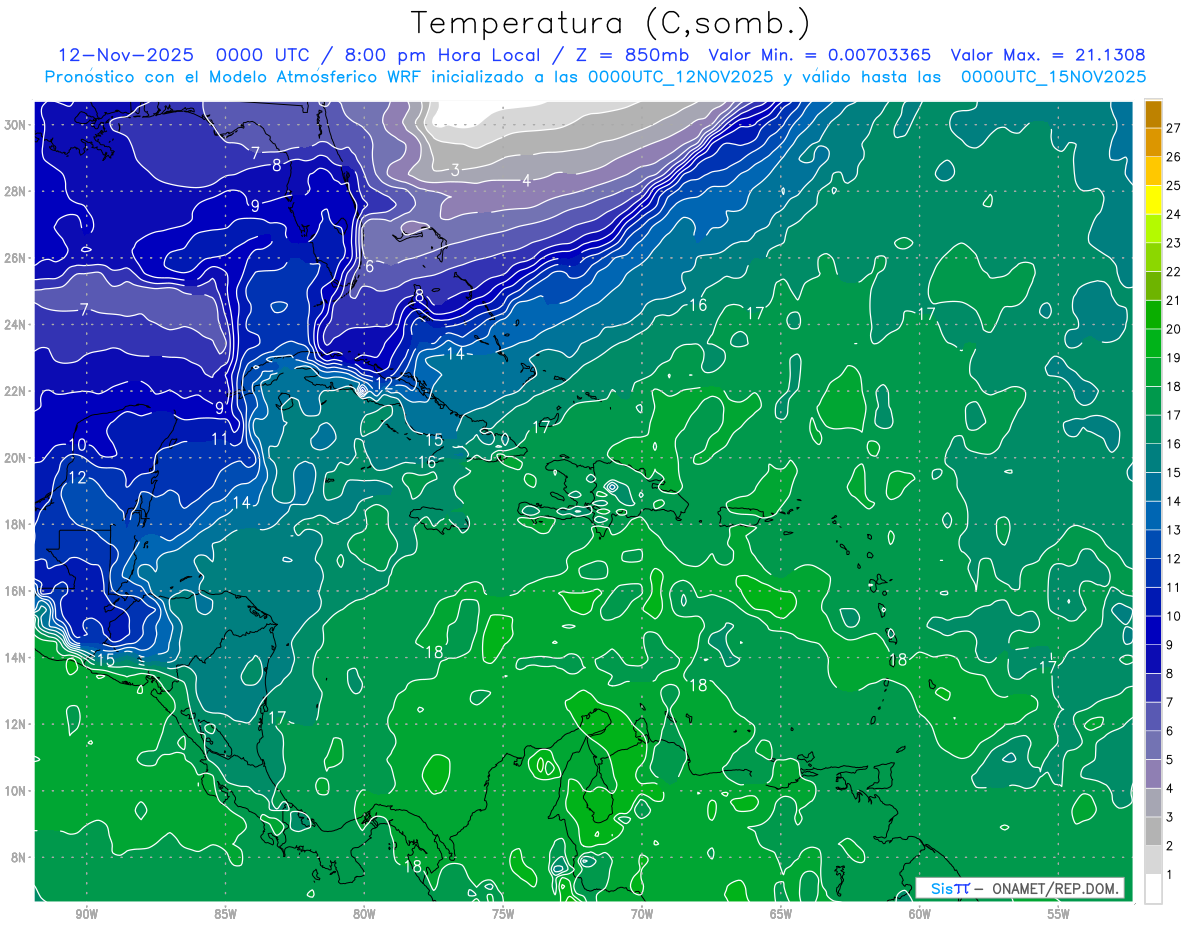
Task: Click legend scale value "24"
Action: click(x=1174, y=214)
